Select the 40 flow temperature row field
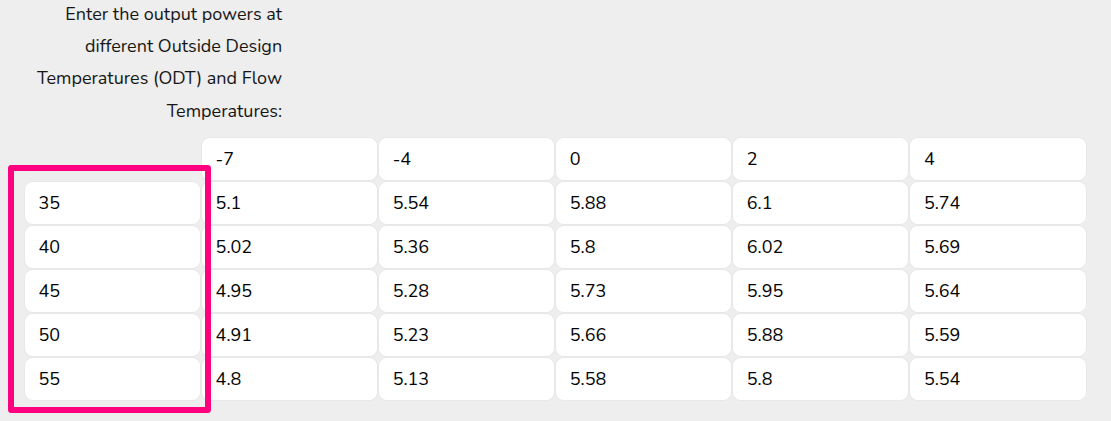This screenshot has width=1111, height=421. (112, 247)
